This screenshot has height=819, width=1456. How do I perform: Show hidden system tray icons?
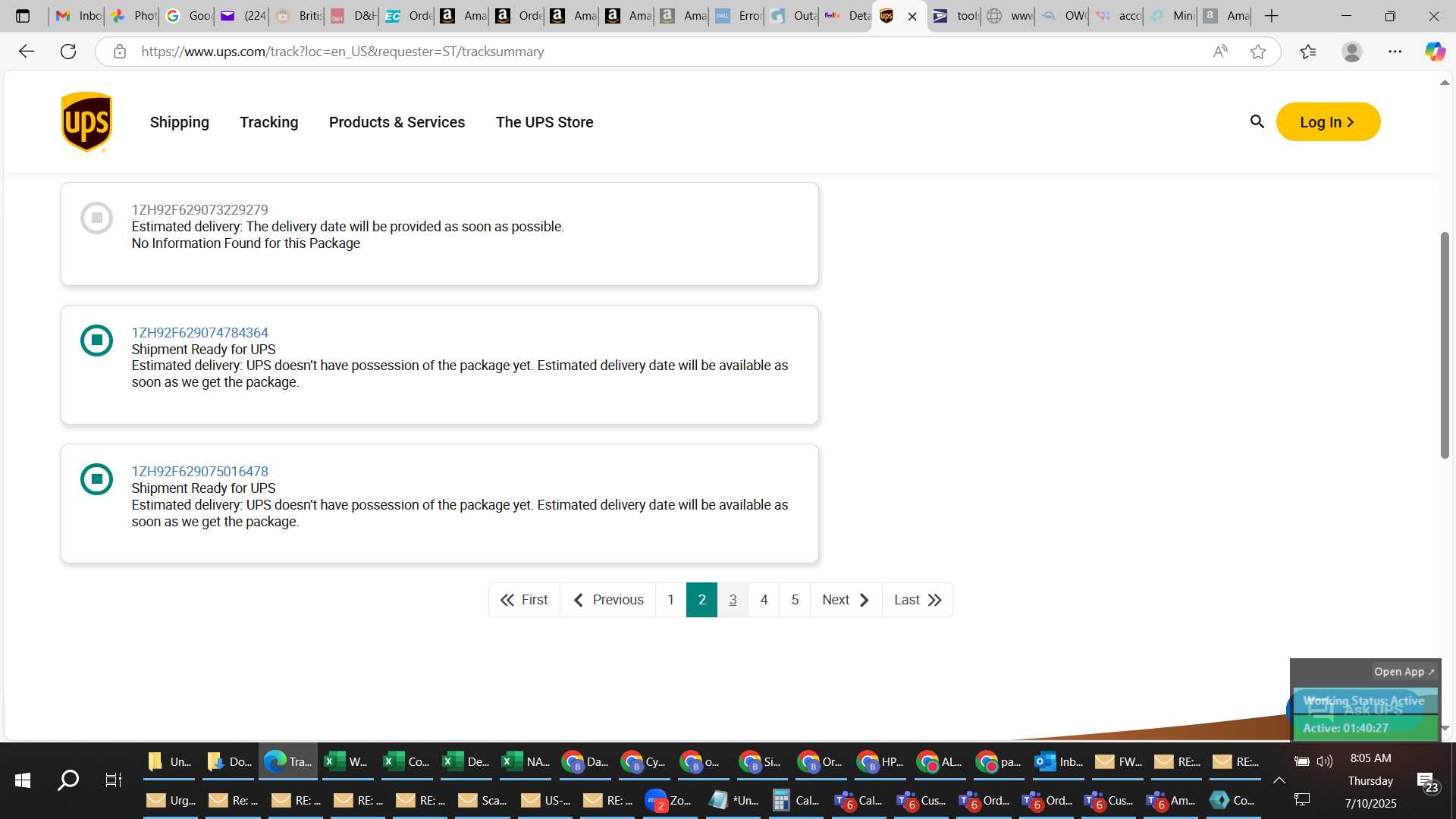click(1279, 780)
